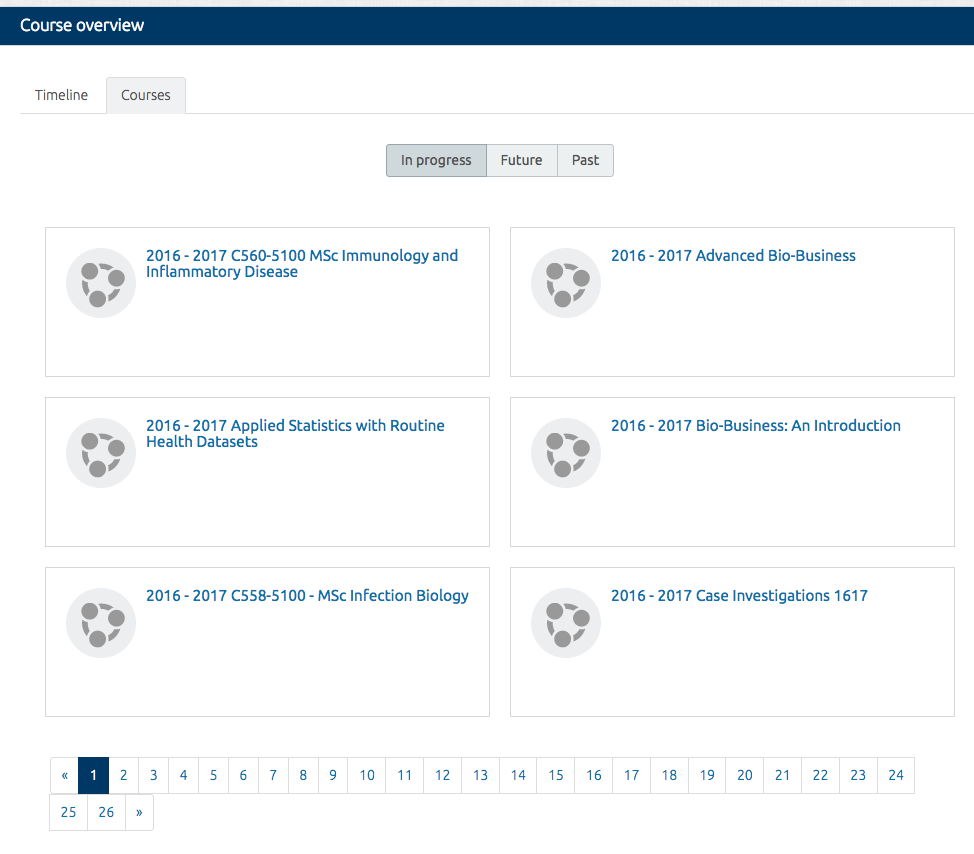Go to next page with » arrow
Image resolution: width=974 pixels, height=854 pixels.
click(x=139, y=812)
